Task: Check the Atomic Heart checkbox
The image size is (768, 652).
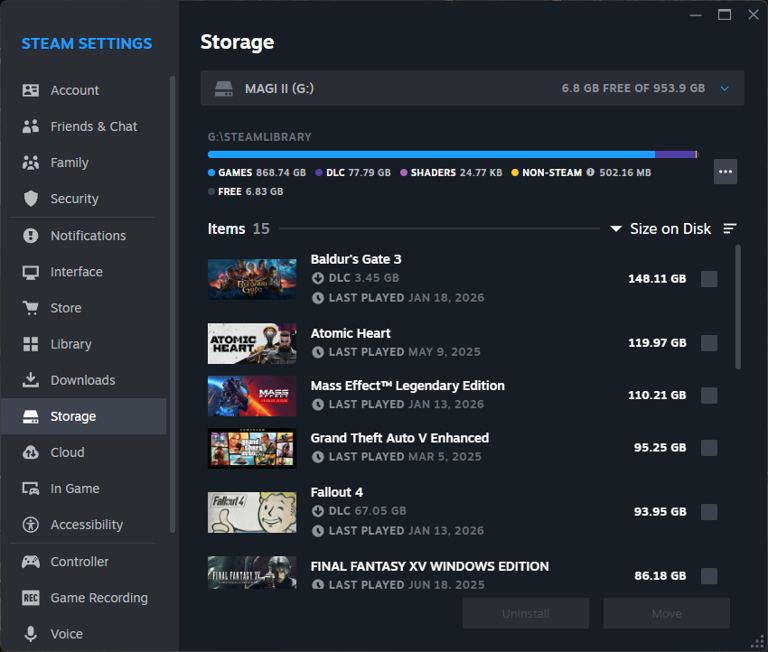Action: pyautogui.click(x=709, y=343)
